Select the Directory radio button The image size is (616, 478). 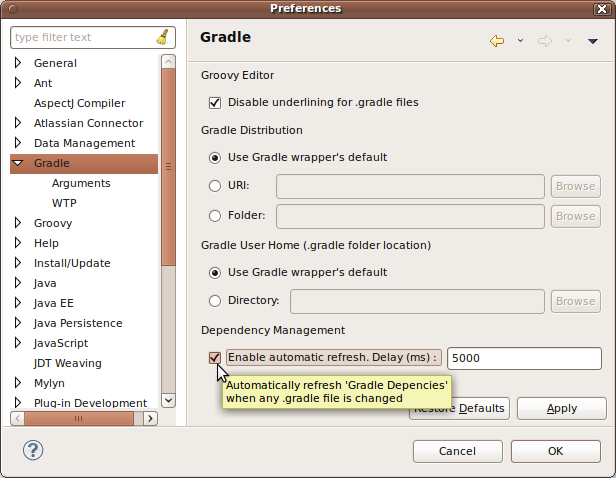click(x=215, y=301)
